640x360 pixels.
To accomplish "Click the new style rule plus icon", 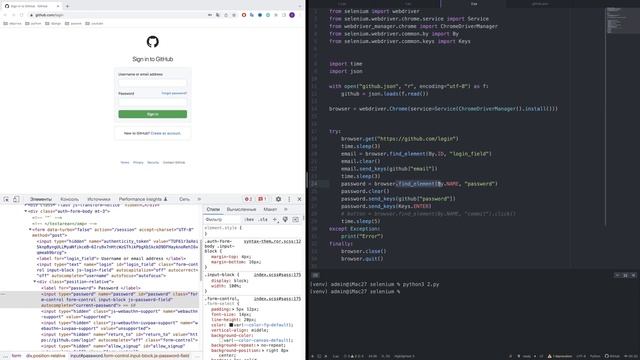I will pos(275,220).
